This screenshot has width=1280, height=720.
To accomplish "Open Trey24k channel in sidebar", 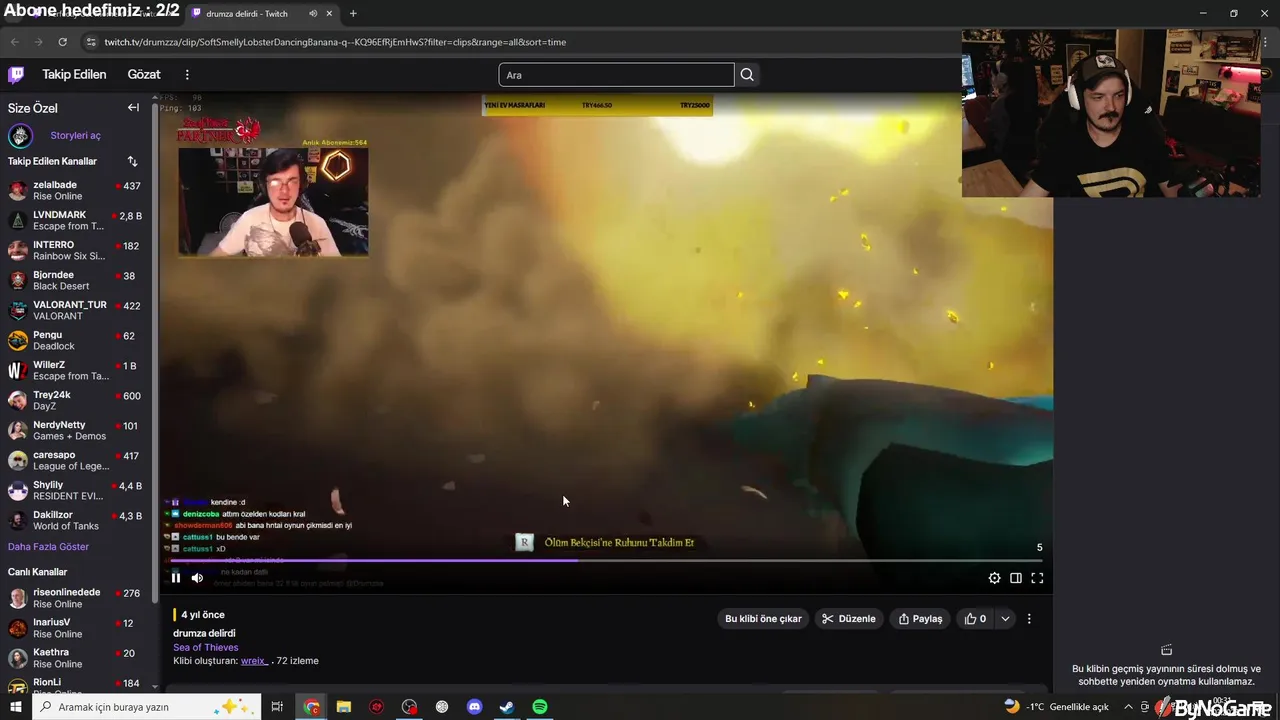I will tap(75, 400).
